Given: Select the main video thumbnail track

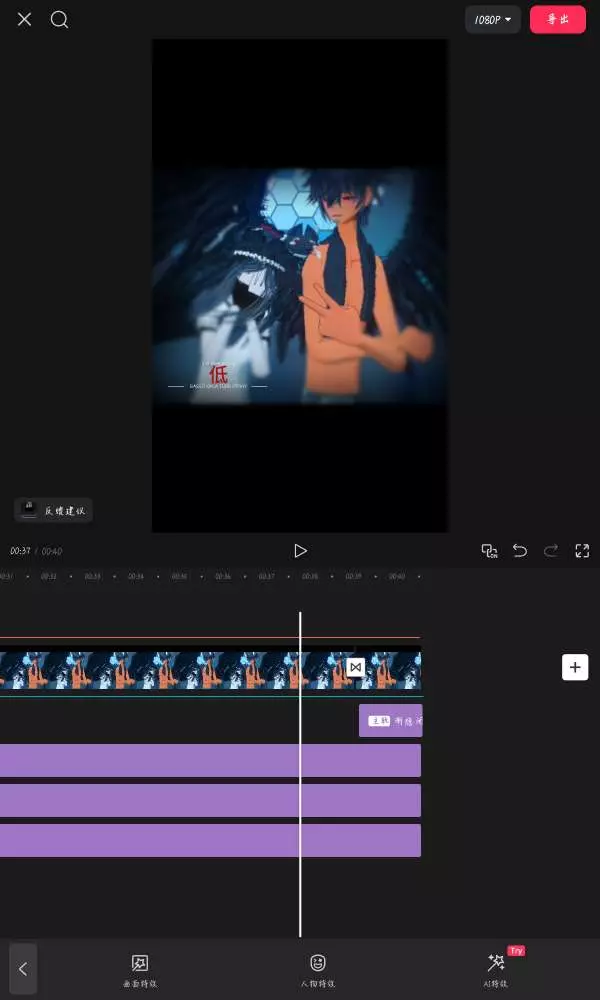Looking at the screenshot, I should (210, 670).
